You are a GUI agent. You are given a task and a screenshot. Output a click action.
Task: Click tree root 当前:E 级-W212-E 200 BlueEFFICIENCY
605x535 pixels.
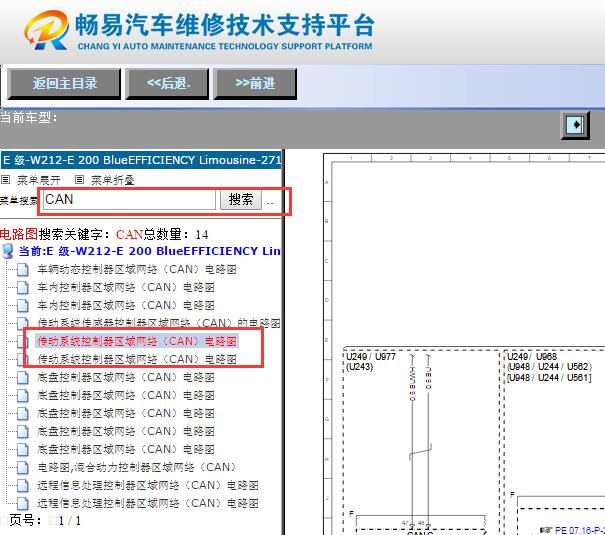[x=150, y=251]
